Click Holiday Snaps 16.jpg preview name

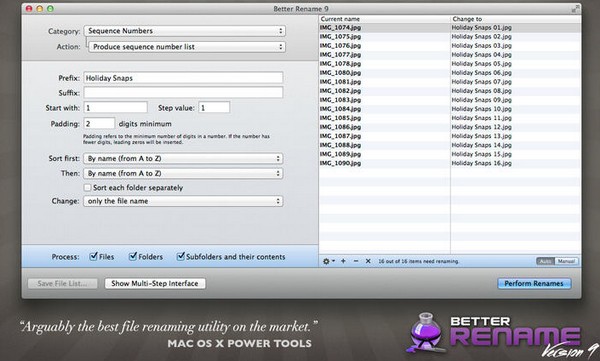(x=481, y=163)
